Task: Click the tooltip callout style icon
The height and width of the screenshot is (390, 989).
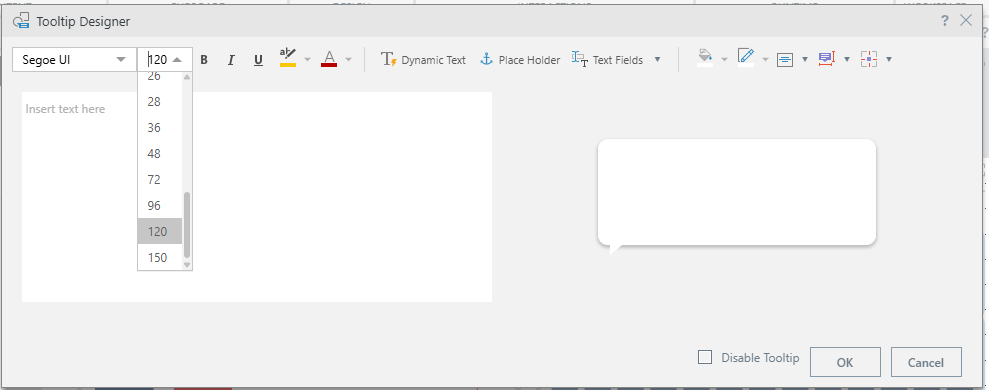Action: (826, 59)
